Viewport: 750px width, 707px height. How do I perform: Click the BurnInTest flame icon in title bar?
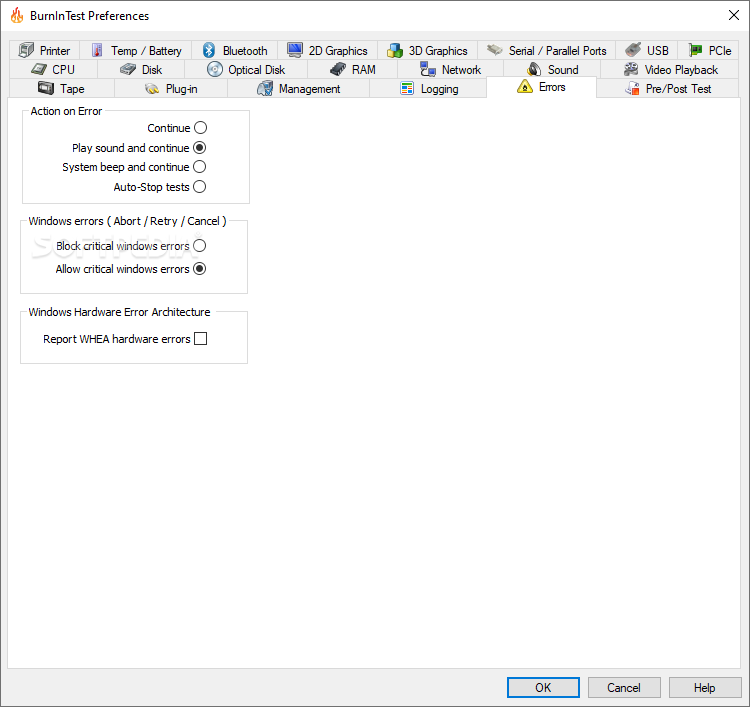tap(17, 15)
